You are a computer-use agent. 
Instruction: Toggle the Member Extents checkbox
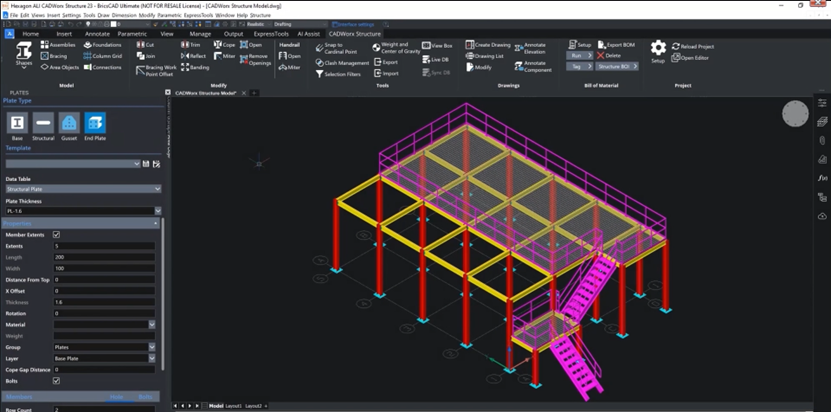coord(57,234)
